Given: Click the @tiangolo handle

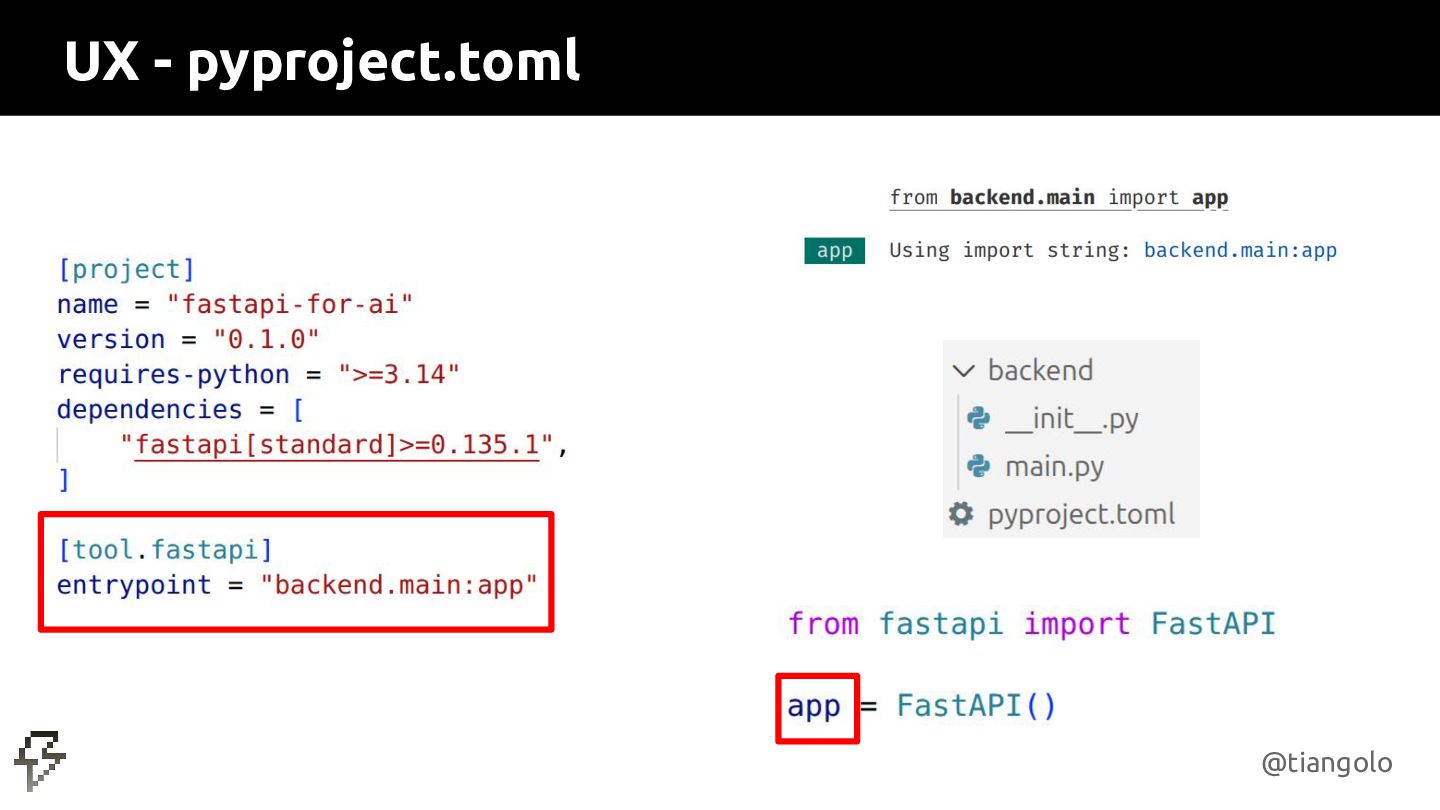Looking at the screenshot, I should (1326, 763).
